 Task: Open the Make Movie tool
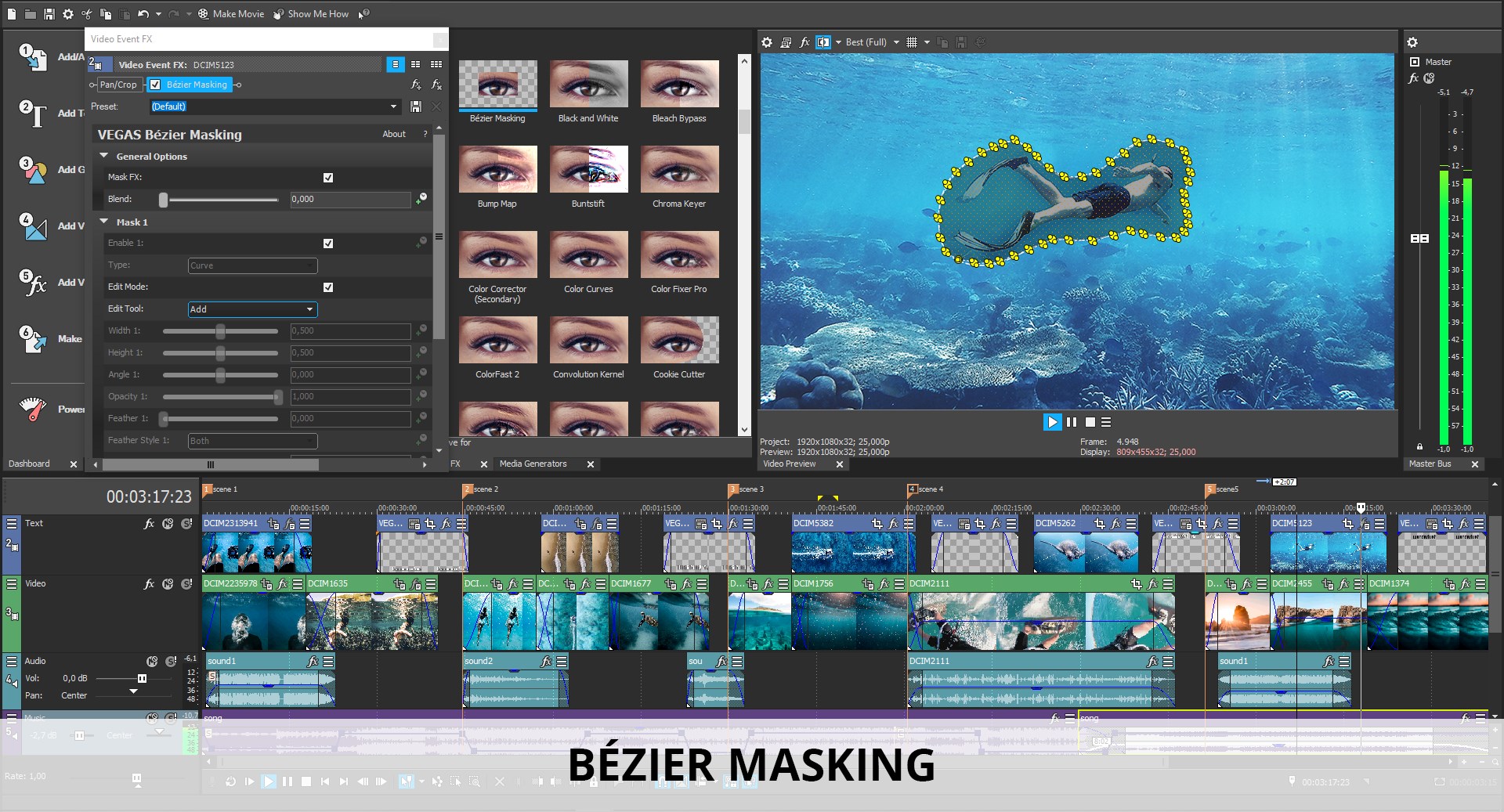click(231, 13)
